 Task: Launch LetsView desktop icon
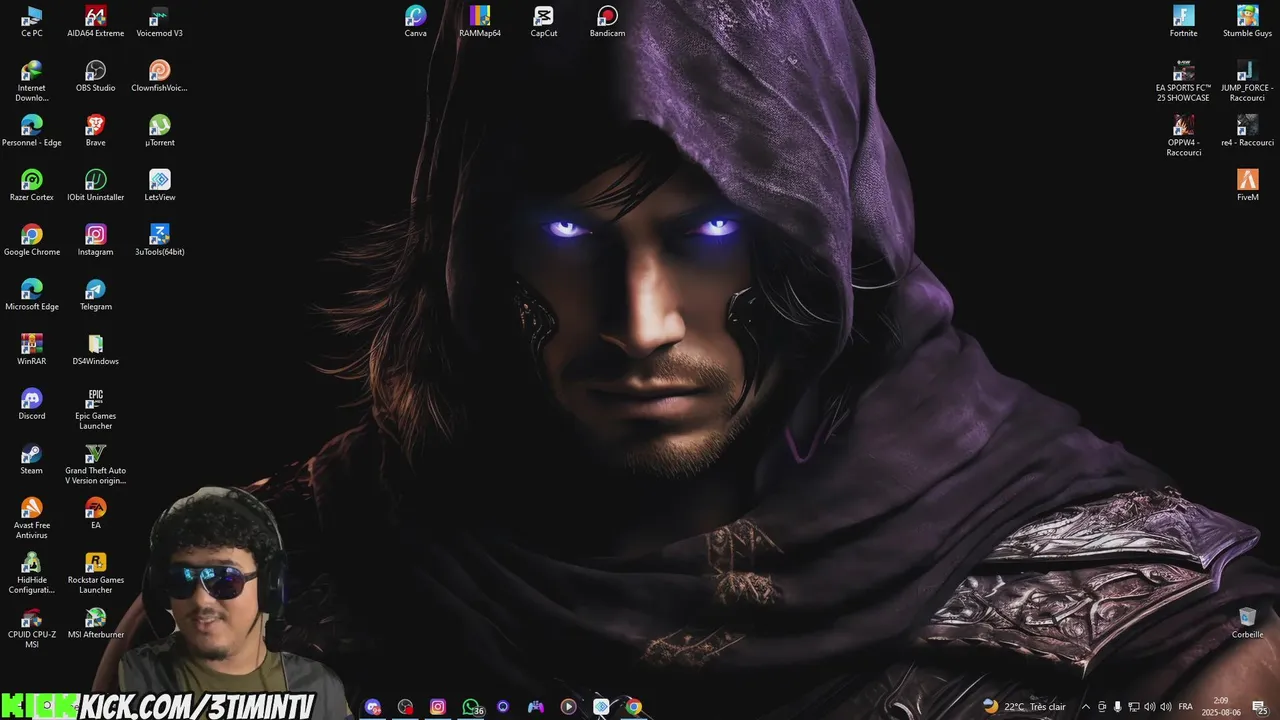(160, 186)
